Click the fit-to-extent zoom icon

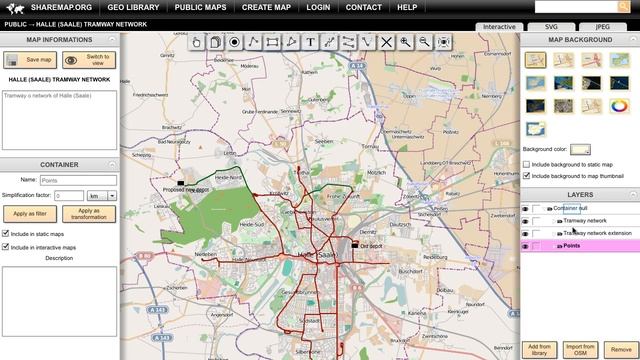click(443, 42)
